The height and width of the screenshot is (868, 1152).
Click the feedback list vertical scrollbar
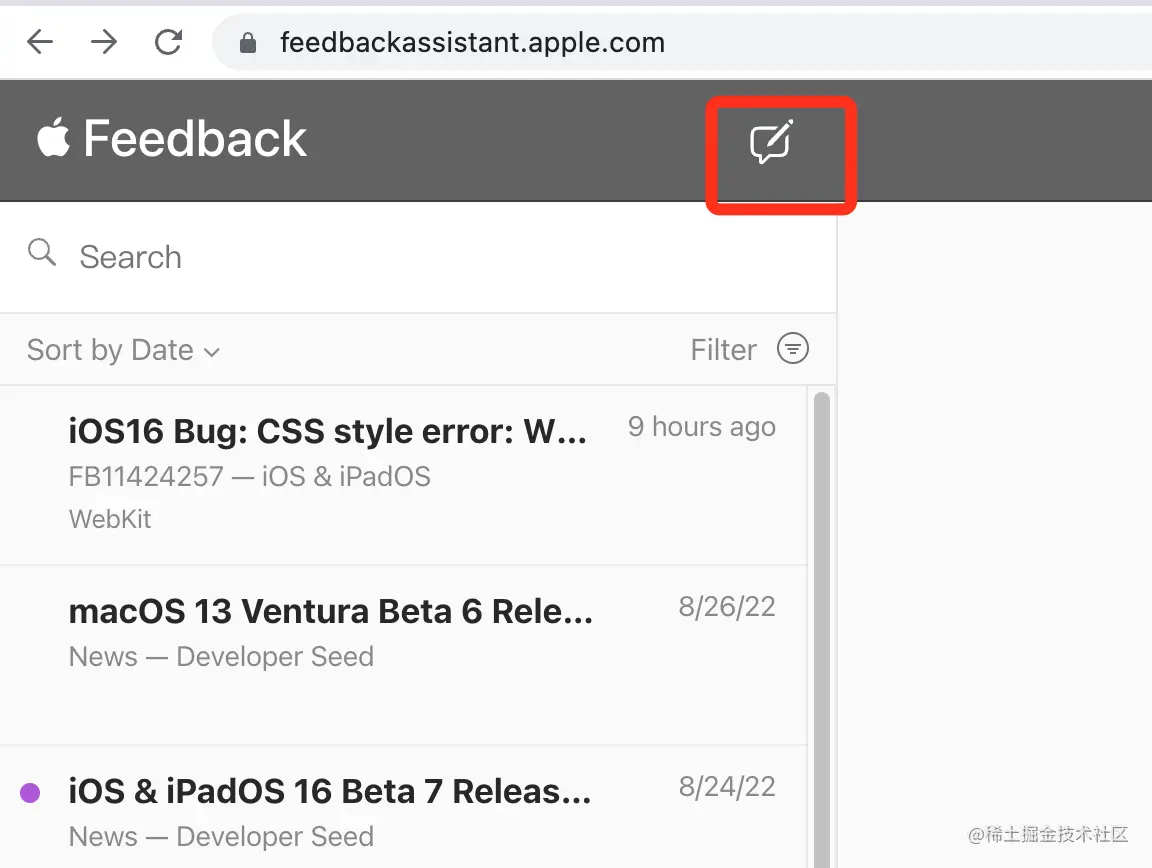point(822,600)
